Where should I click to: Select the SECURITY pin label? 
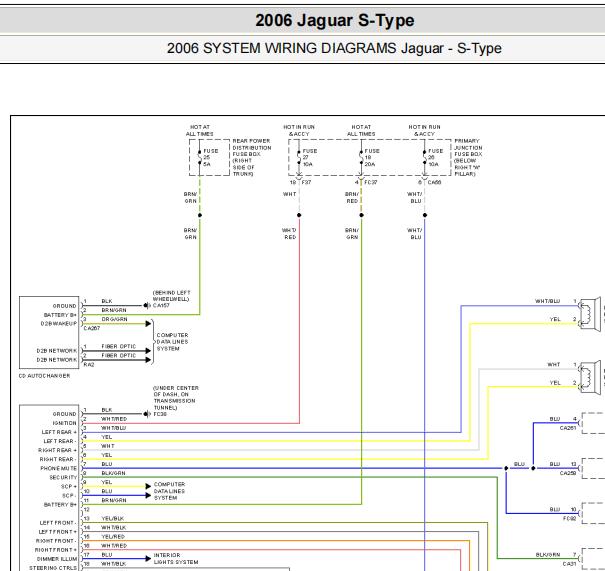coord(63,477)
